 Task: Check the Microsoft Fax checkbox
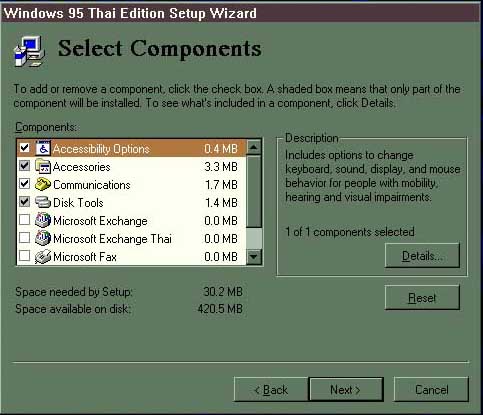pyautogui.click(x=25, y=256)
